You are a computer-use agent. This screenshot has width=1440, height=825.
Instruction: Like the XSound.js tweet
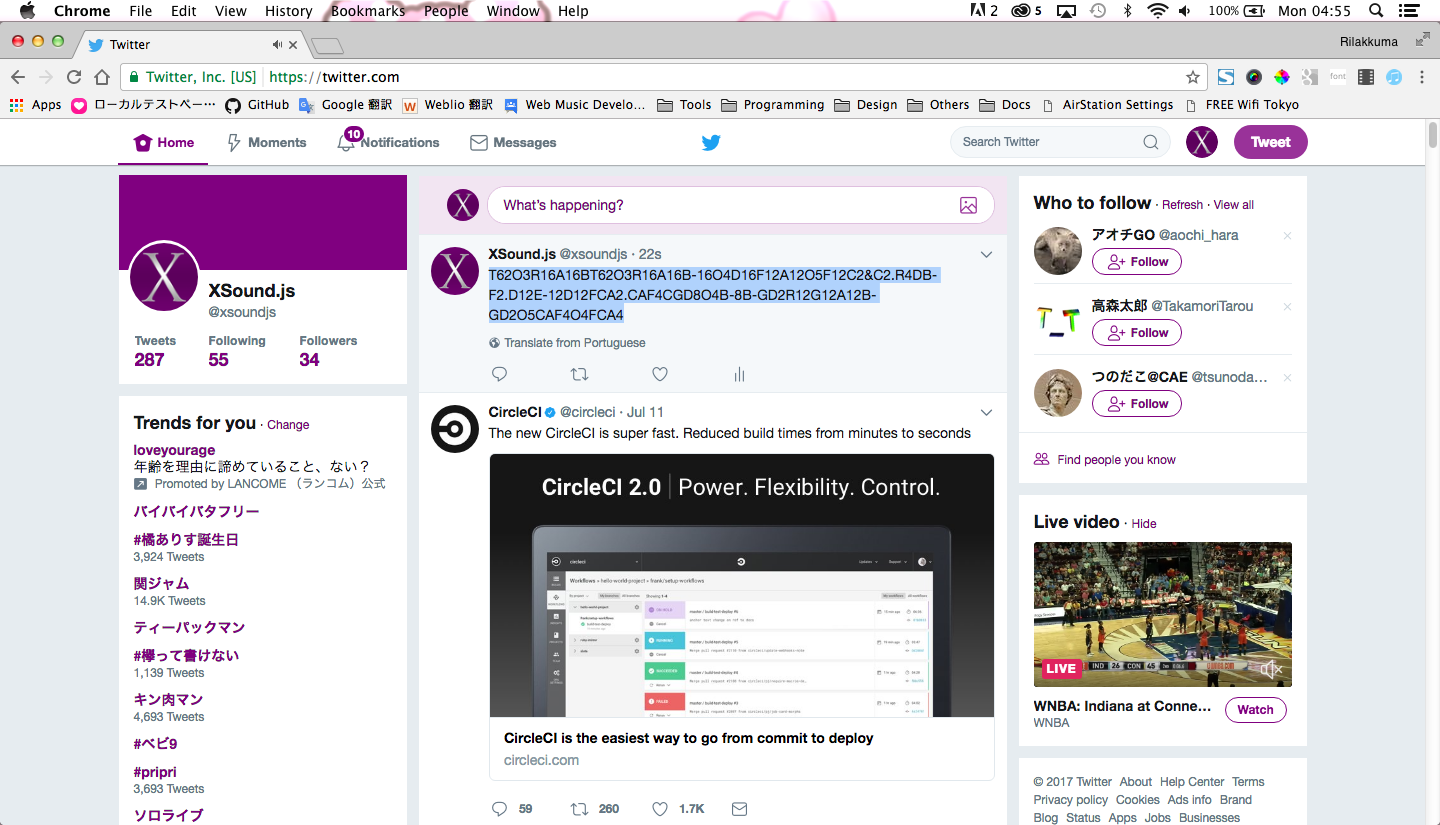(x=660, y=374)
